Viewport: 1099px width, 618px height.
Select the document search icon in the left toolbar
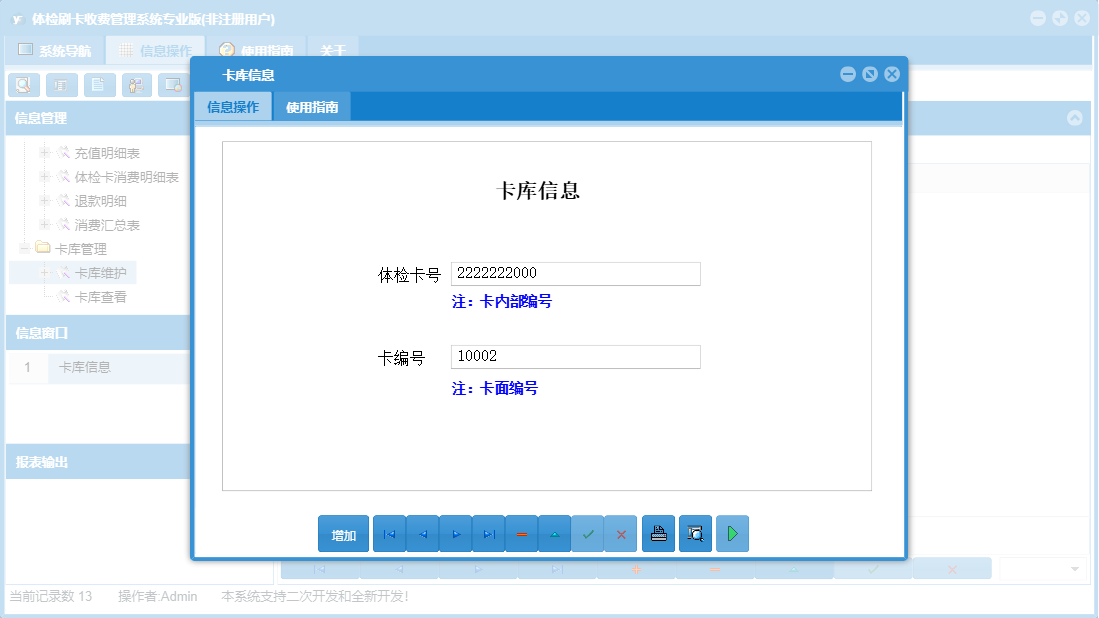pos(23,85)
